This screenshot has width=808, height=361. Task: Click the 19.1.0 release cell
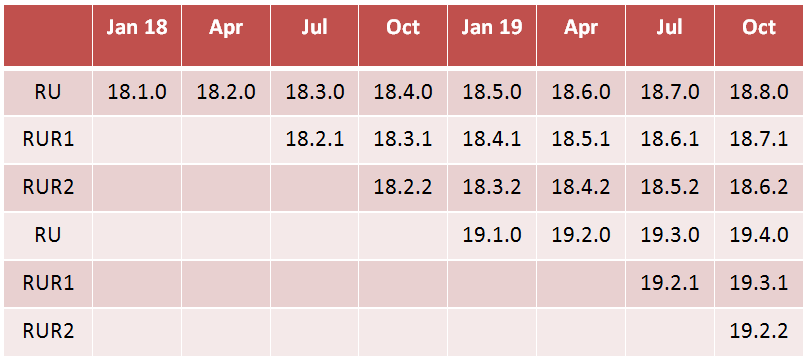[x=492, y=236]
